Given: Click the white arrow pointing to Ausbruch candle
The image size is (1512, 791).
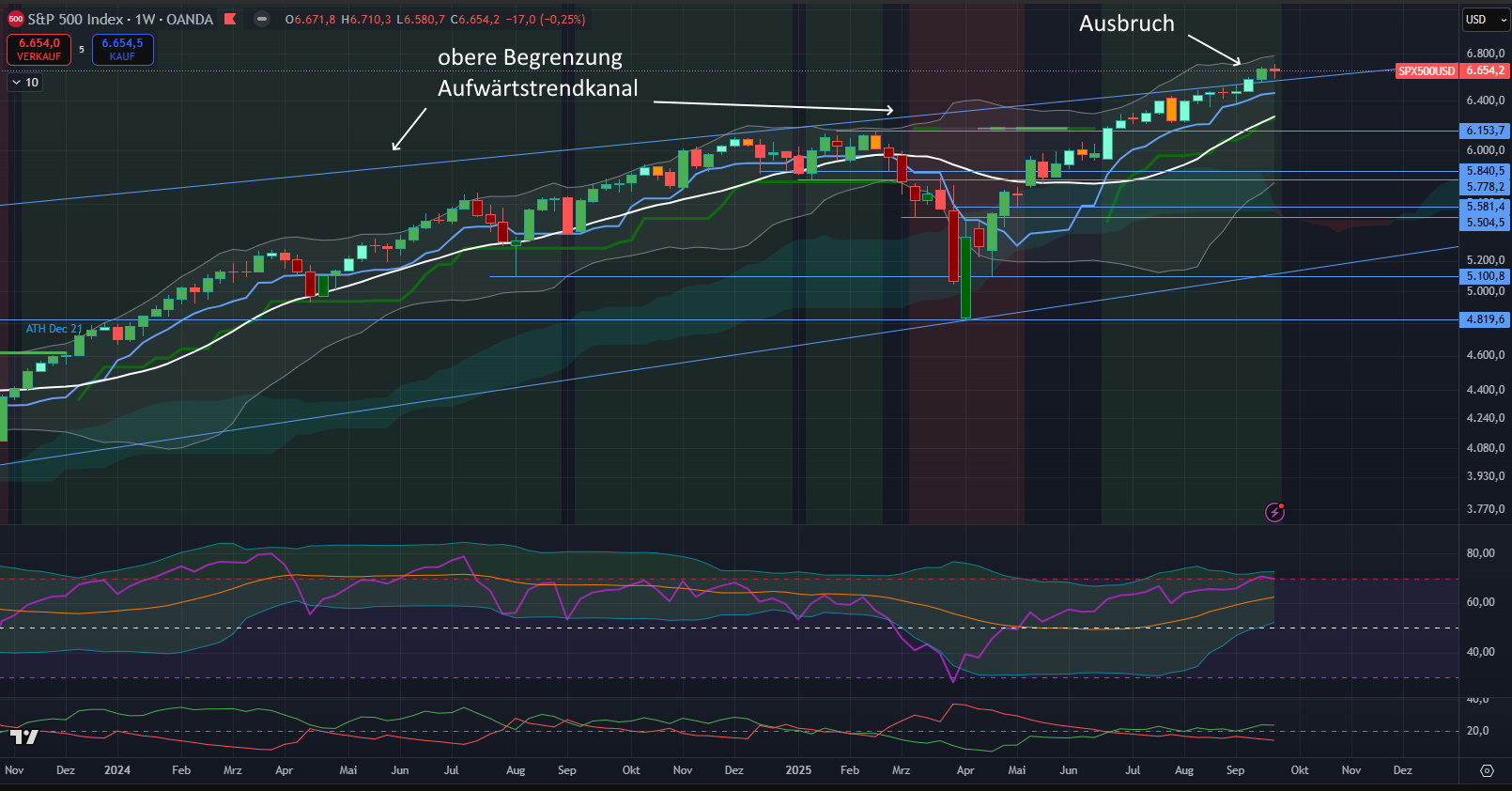Looking at the screenshot, I should pyautogui.click(x=1214, y=50).
